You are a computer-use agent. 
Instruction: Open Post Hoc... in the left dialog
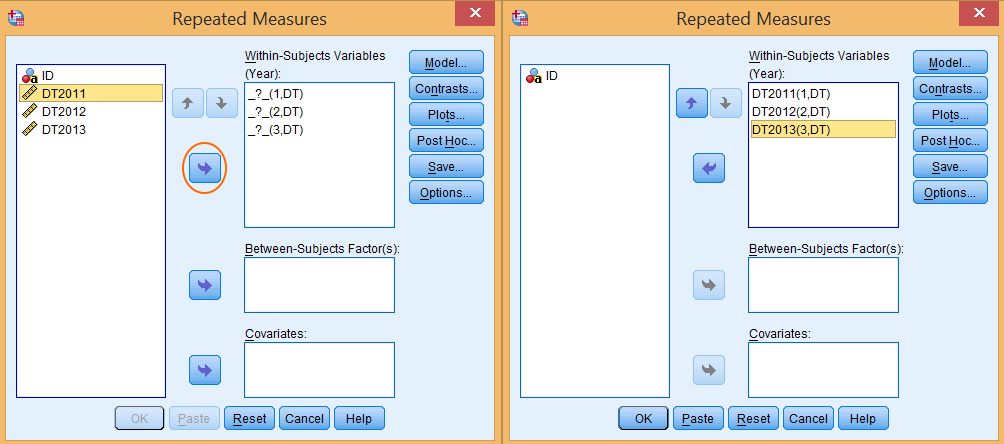[x=446, y=140]
